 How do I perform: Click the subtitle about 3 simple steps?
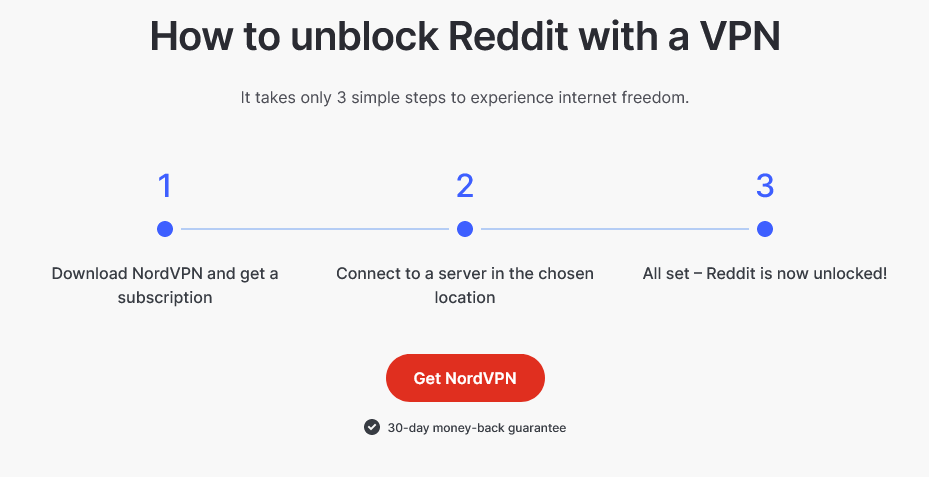point(465,97)
